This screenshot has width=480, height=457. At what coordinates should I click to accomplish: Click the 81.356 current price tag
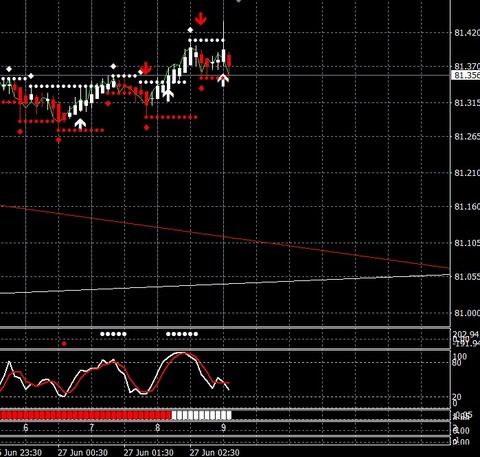[x=466, y=75]
